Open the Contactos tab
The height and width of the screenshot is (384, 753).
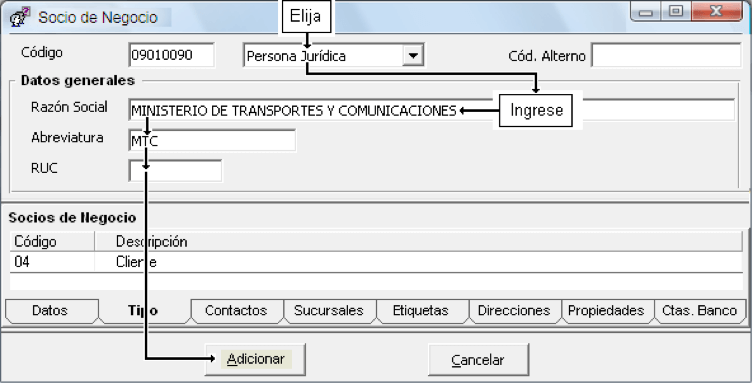[236, 311]
